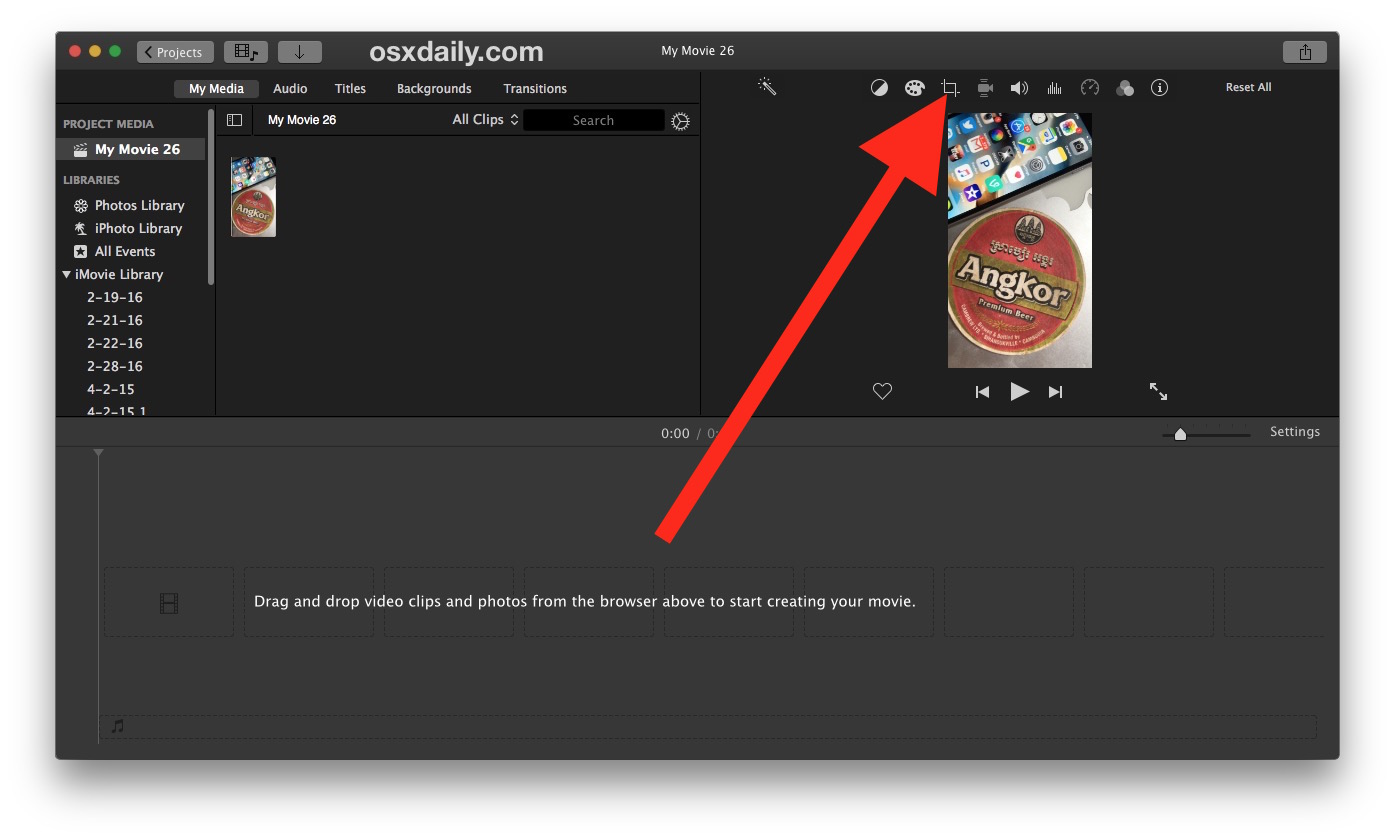Screen dimensions: 1395x839
Task: Open the volume speaker controls
Action: 1019,88
